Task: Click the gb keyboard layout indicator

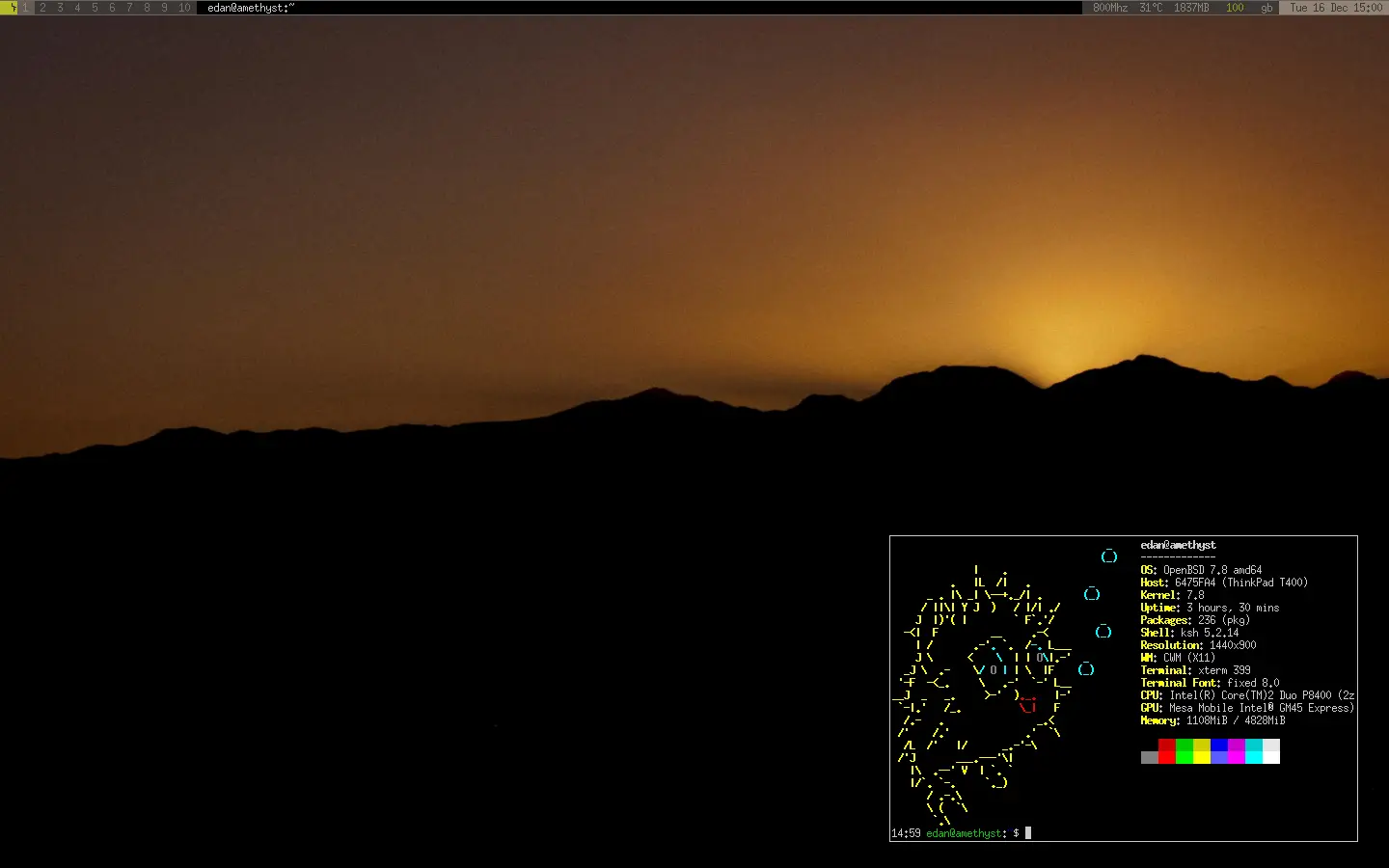Action: (x=1266, y=8)
